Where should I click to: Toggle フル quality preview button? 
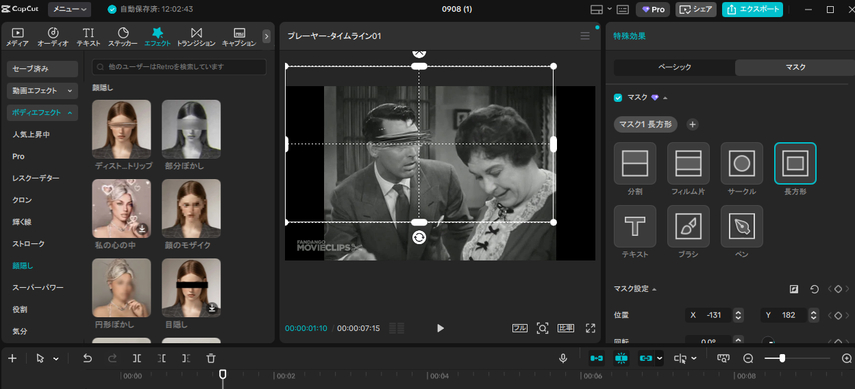coord(520,328)
